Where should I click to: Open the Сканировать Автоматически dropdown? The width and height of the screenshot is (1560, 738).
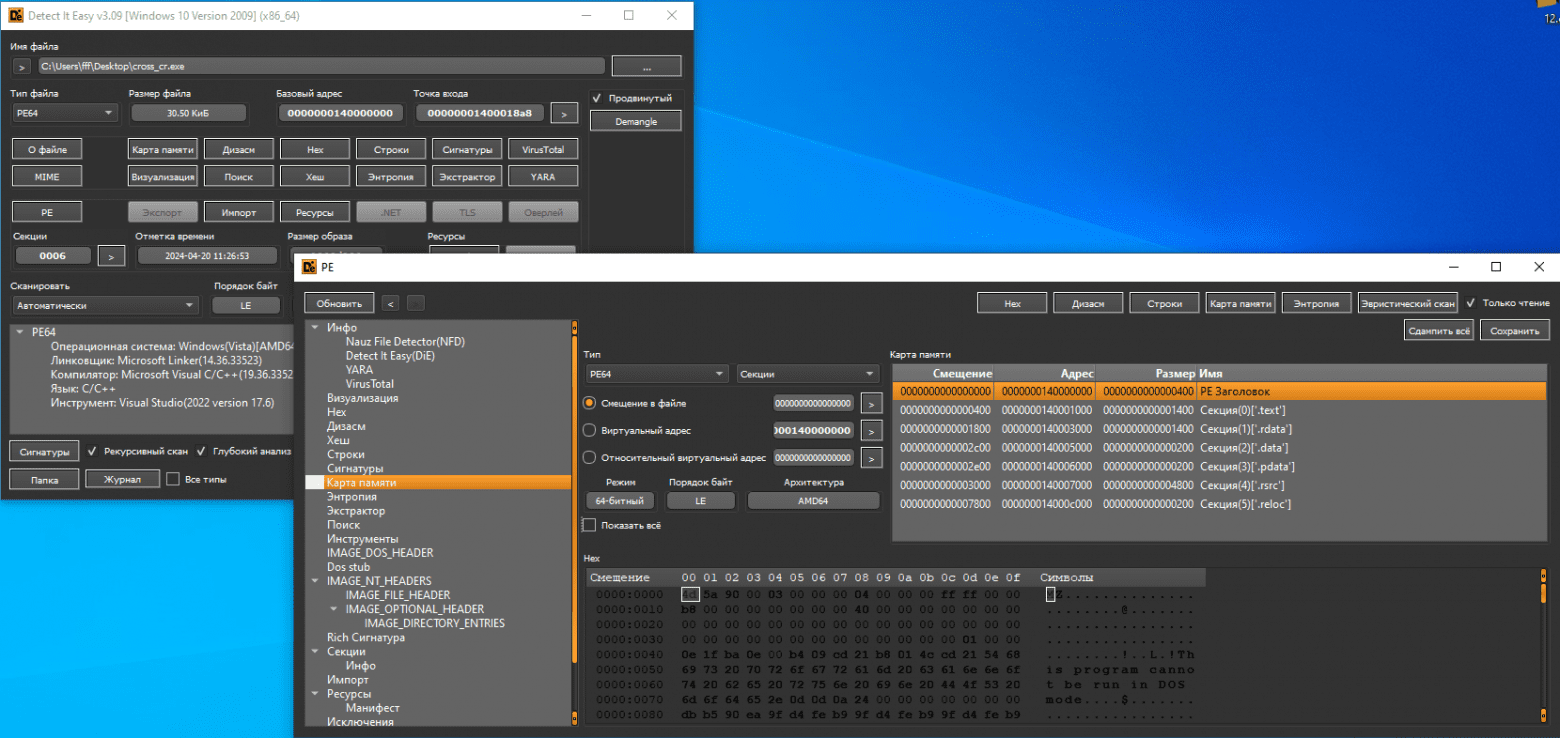[106, 305]
